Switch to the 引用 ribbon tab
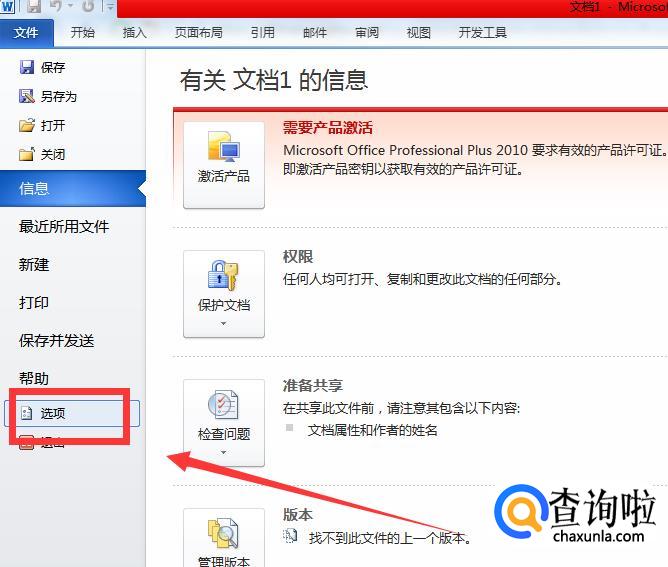Viewport: 668px width, 567px height. click(x=262, y=33)
